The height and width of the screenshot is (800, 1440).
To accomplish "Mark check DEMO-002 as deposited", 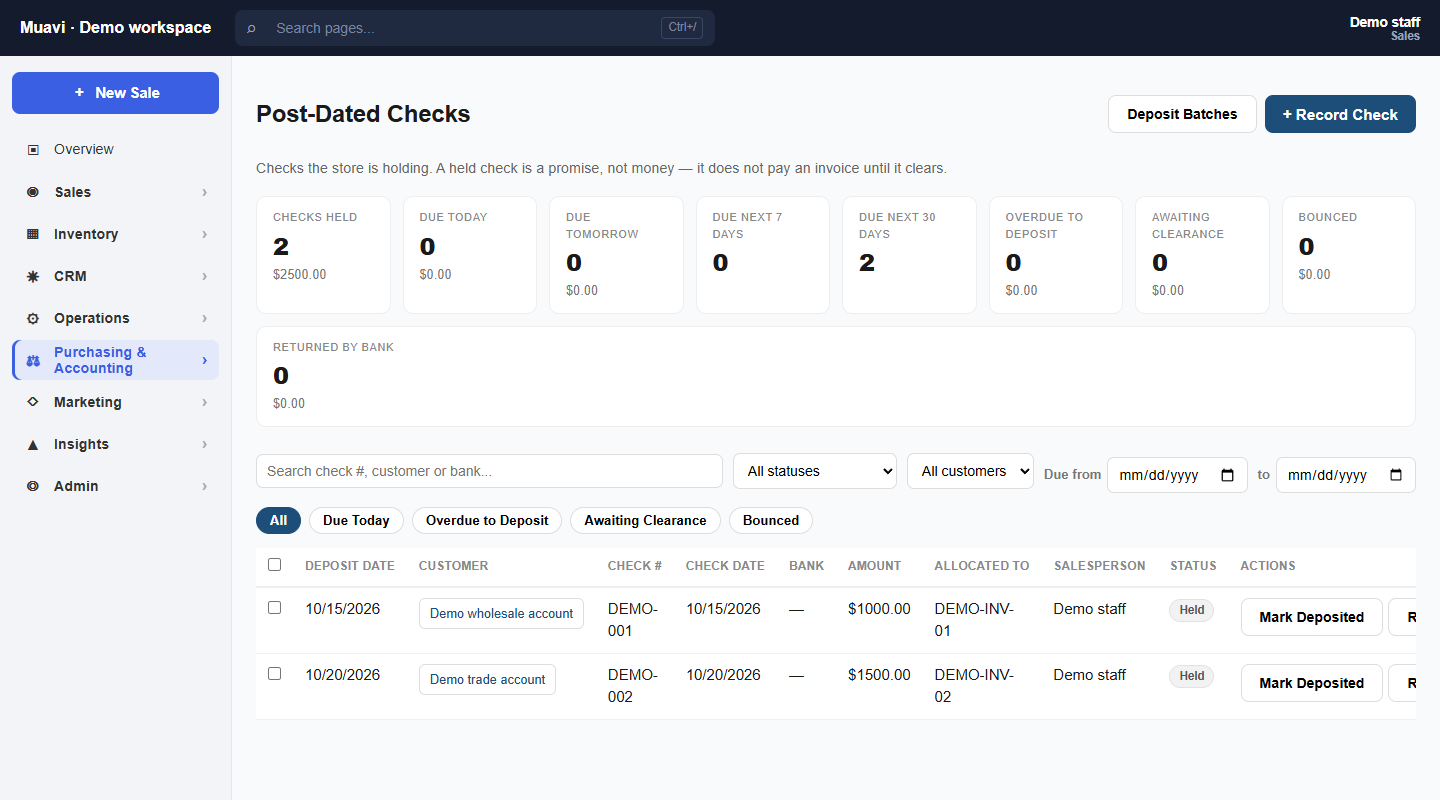I will click(x=1311, y=683).
